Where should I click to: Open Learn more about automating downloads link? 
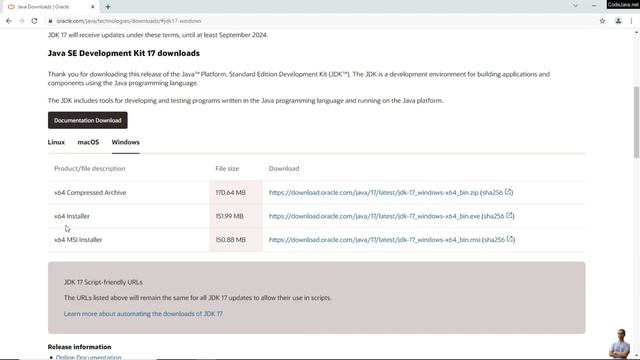pos(143,313)
